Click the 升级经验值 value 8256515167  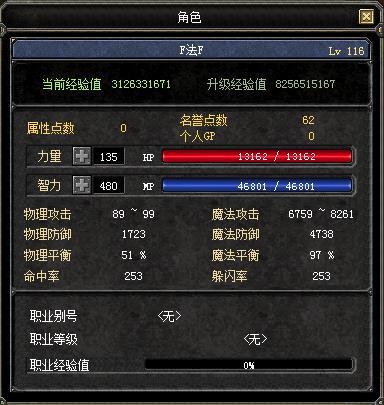305,84
